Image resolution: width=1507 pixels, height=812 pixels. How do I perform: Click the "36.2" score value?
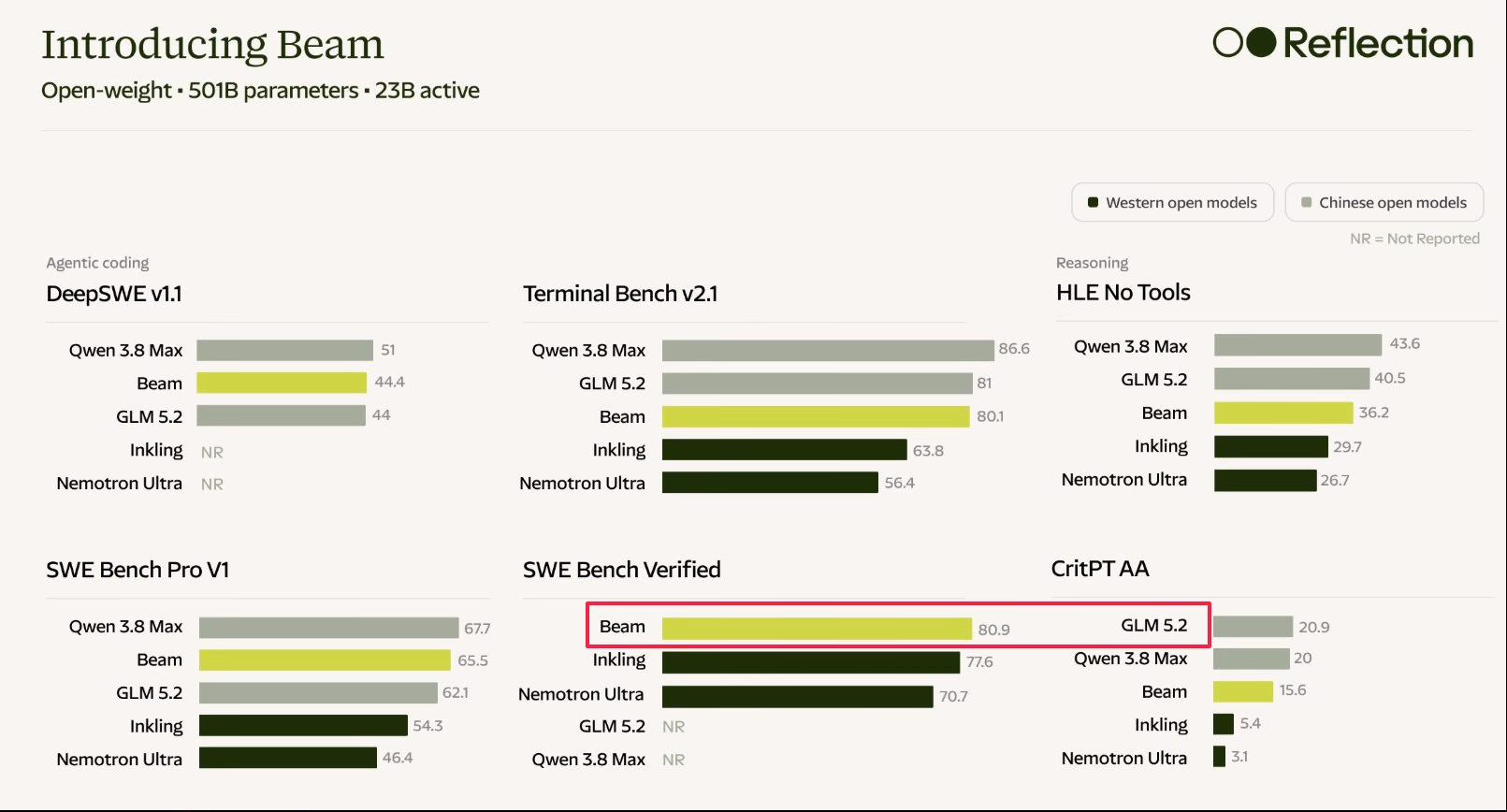coord(1373,413)
